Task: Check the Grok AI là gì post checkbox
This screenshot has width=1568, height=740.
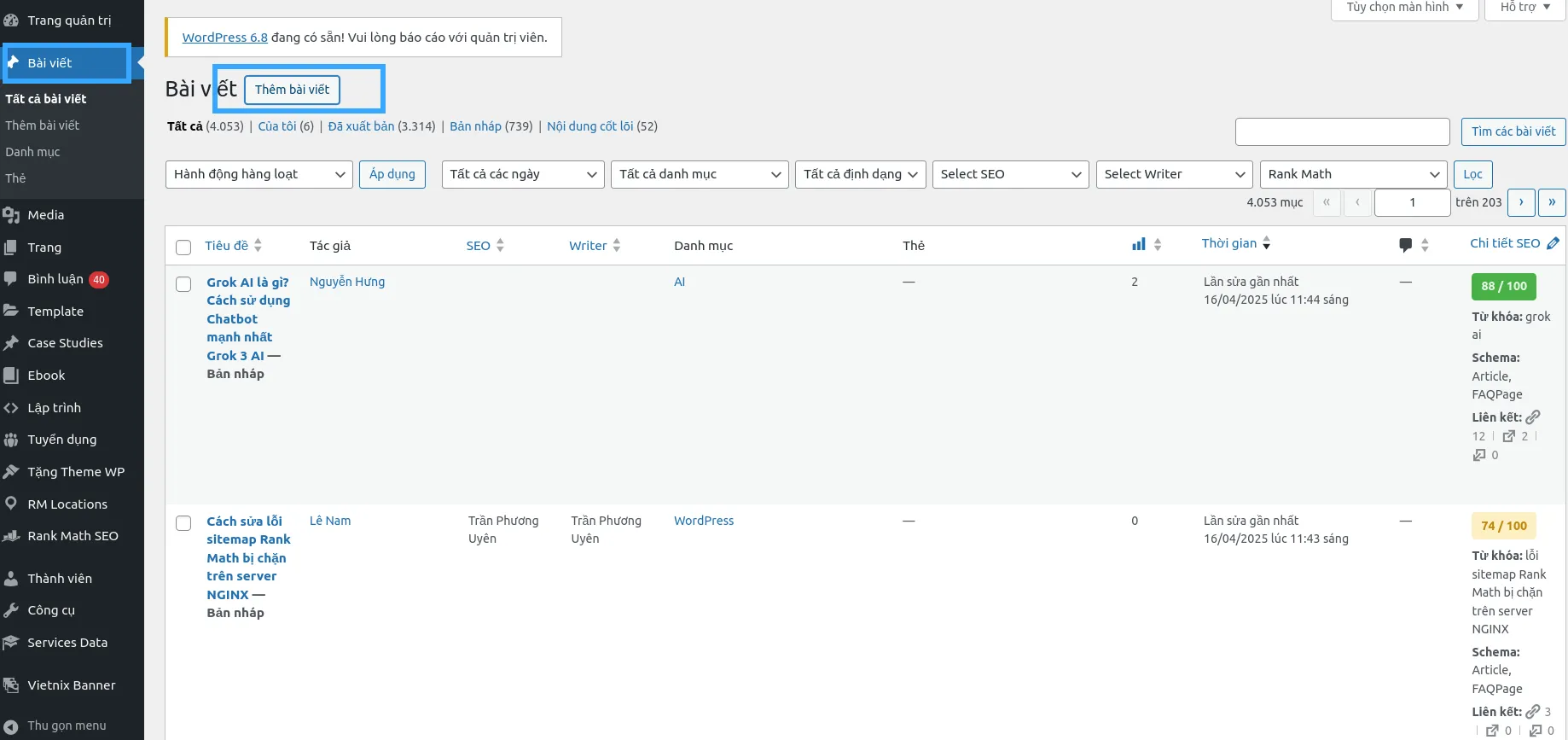Action: pos(183,284)
